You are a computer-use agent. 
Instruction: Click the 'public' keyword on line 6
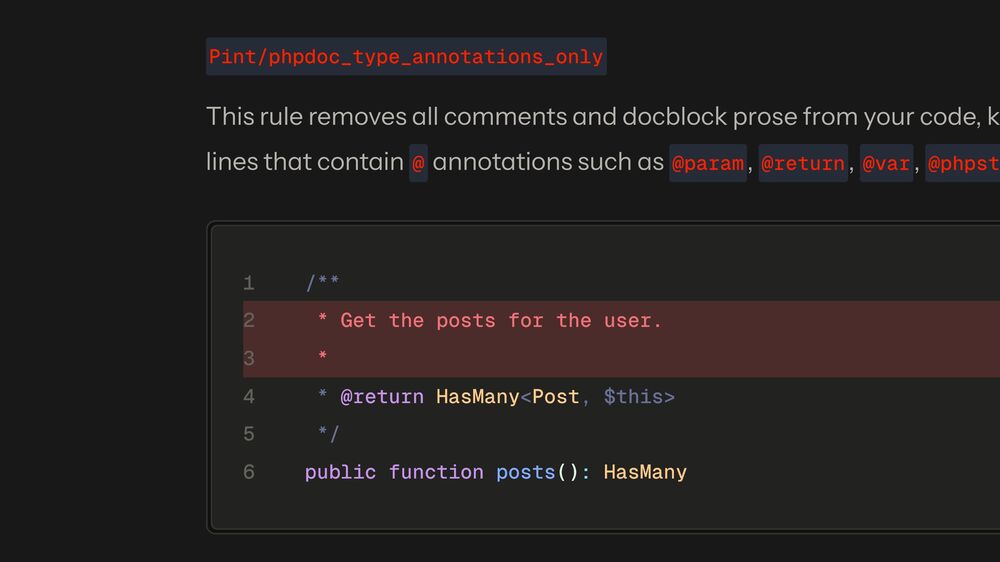[x=340, y=472]
